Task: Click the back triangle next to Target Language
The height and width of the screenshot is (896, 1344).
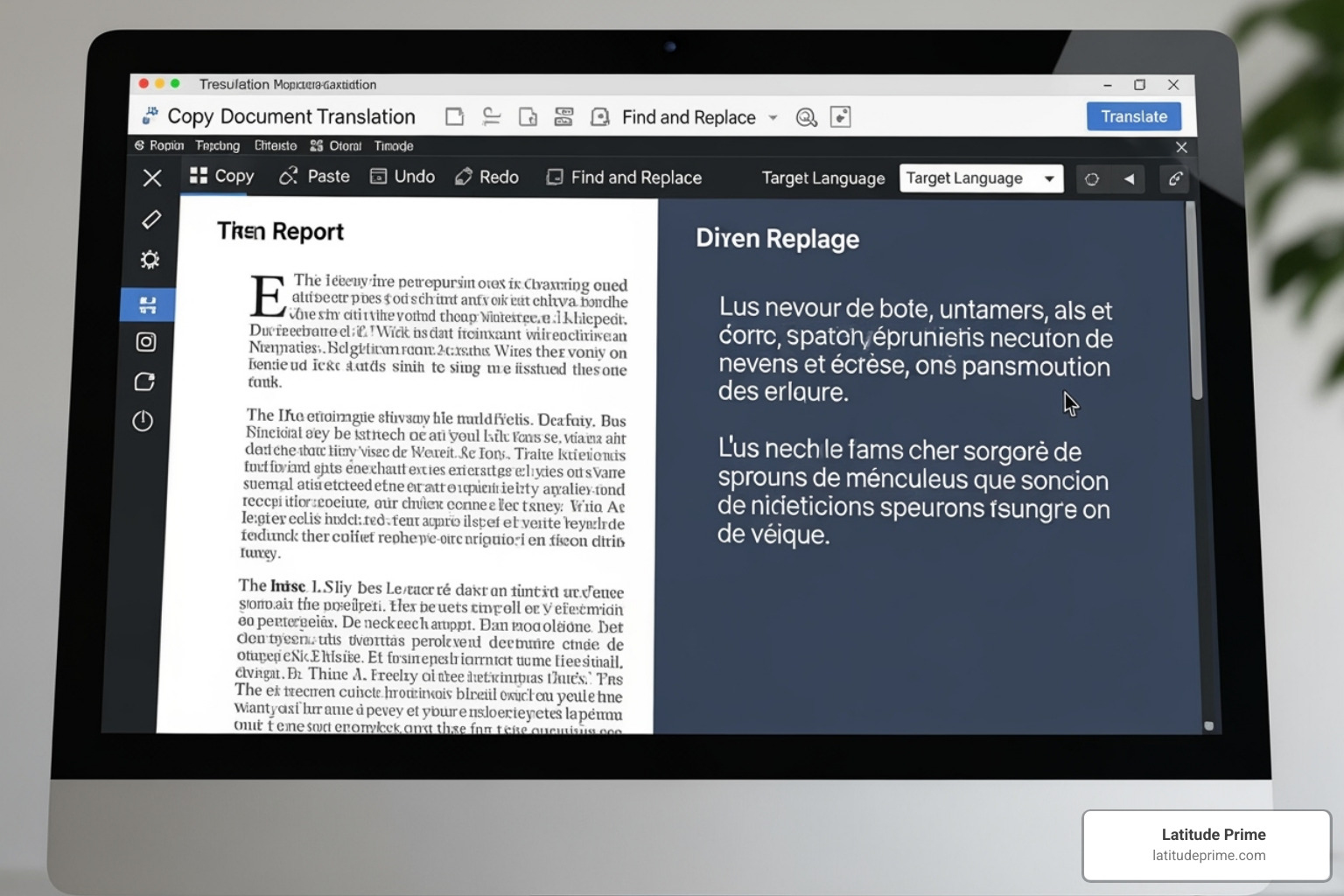Action: click(1130, 178)
